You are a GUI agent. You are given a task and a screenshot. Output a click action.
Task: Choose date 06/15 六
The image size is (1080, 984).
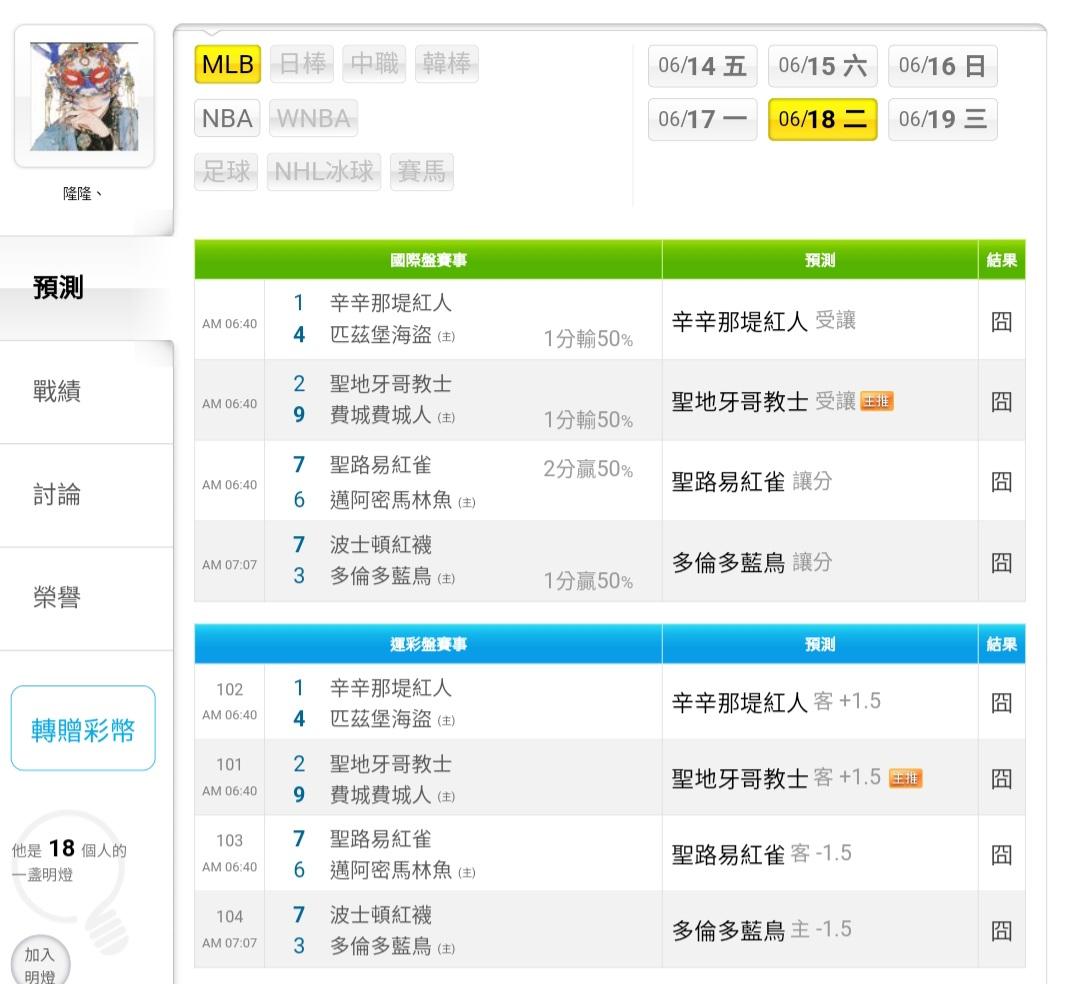(x=822, y=66)
